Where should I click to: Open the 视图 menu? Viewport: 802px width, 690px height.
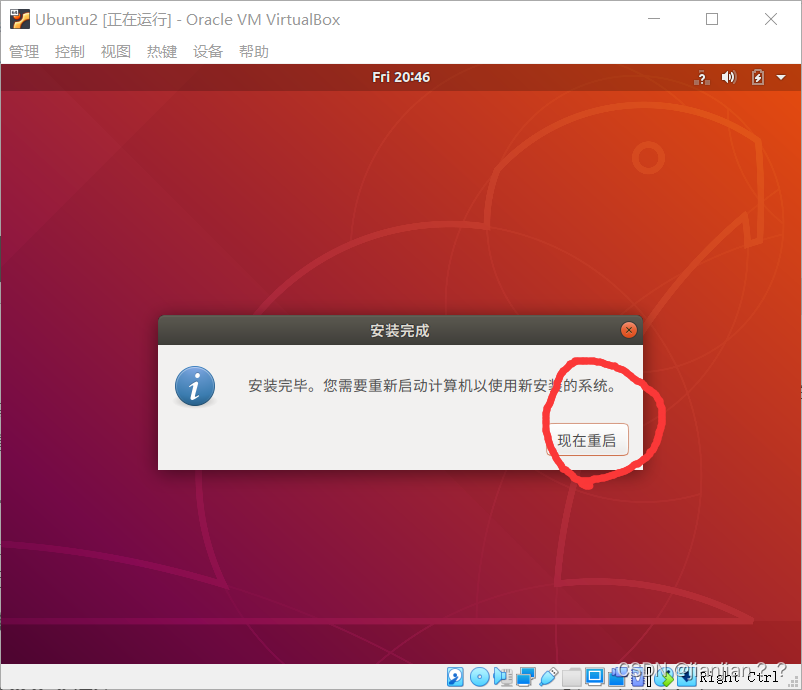pos(116,51)
